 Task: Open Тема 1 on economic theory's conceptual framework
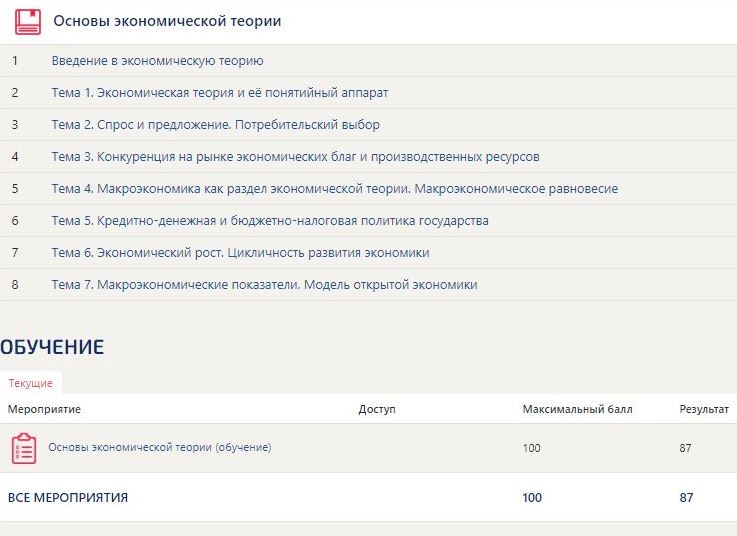click(x=219, y=93)
